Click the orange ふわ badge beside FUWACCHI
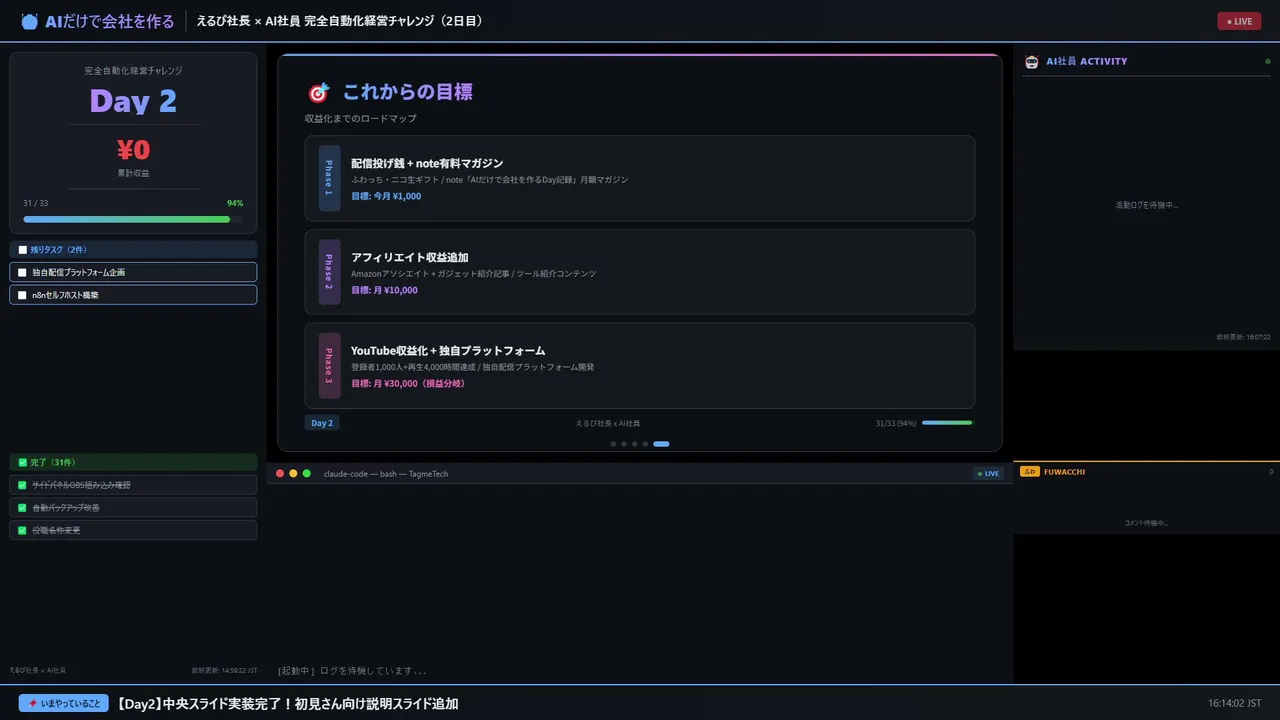This screenshot has width=1280, height=720. click(x=1030, y=471)
